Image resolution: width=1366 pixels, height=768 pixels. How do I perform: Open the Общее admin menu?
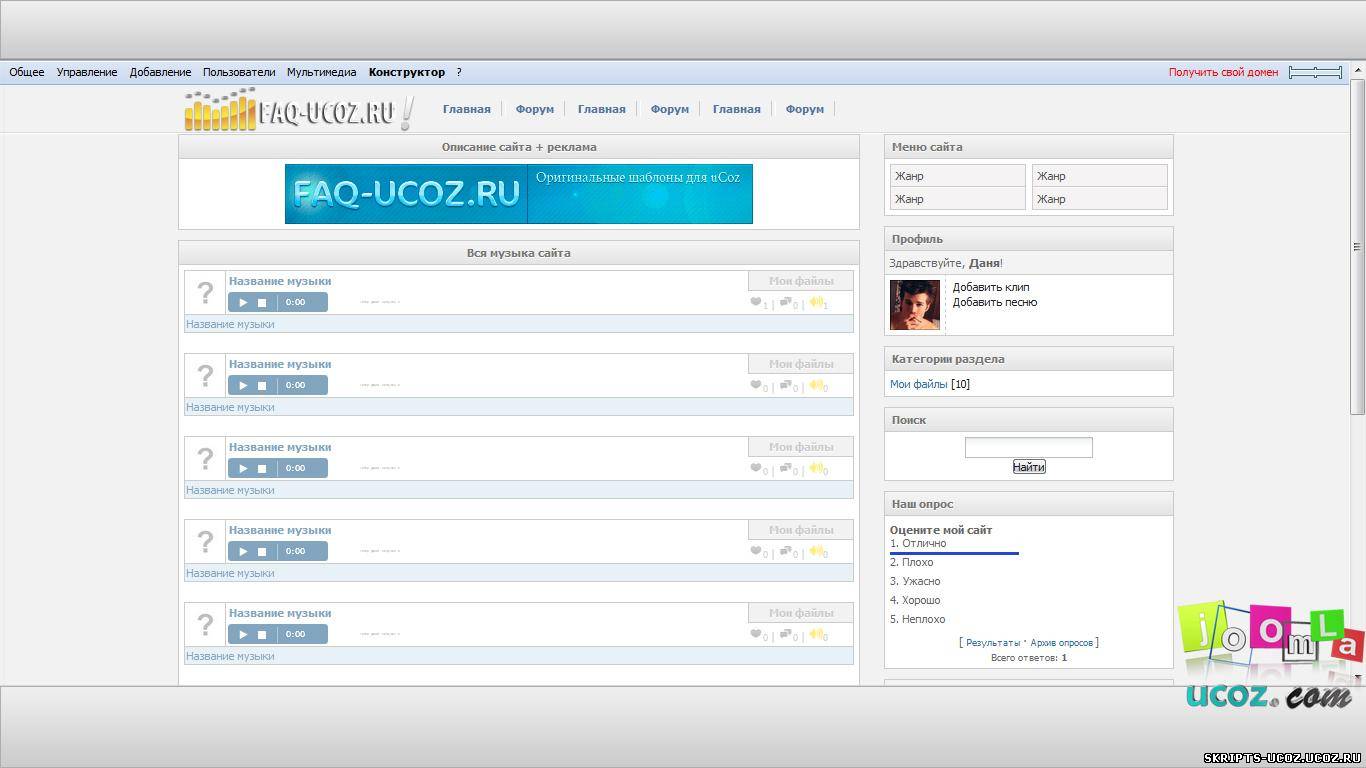[x=27, y=72]
